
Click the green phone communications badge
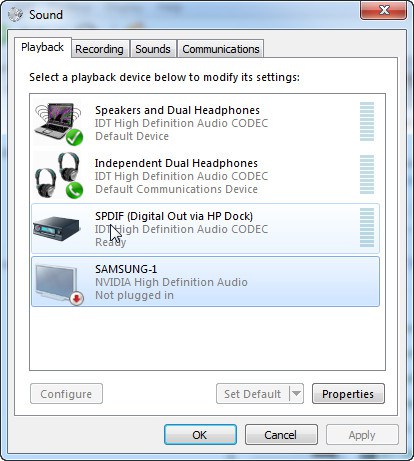[74, 190]
